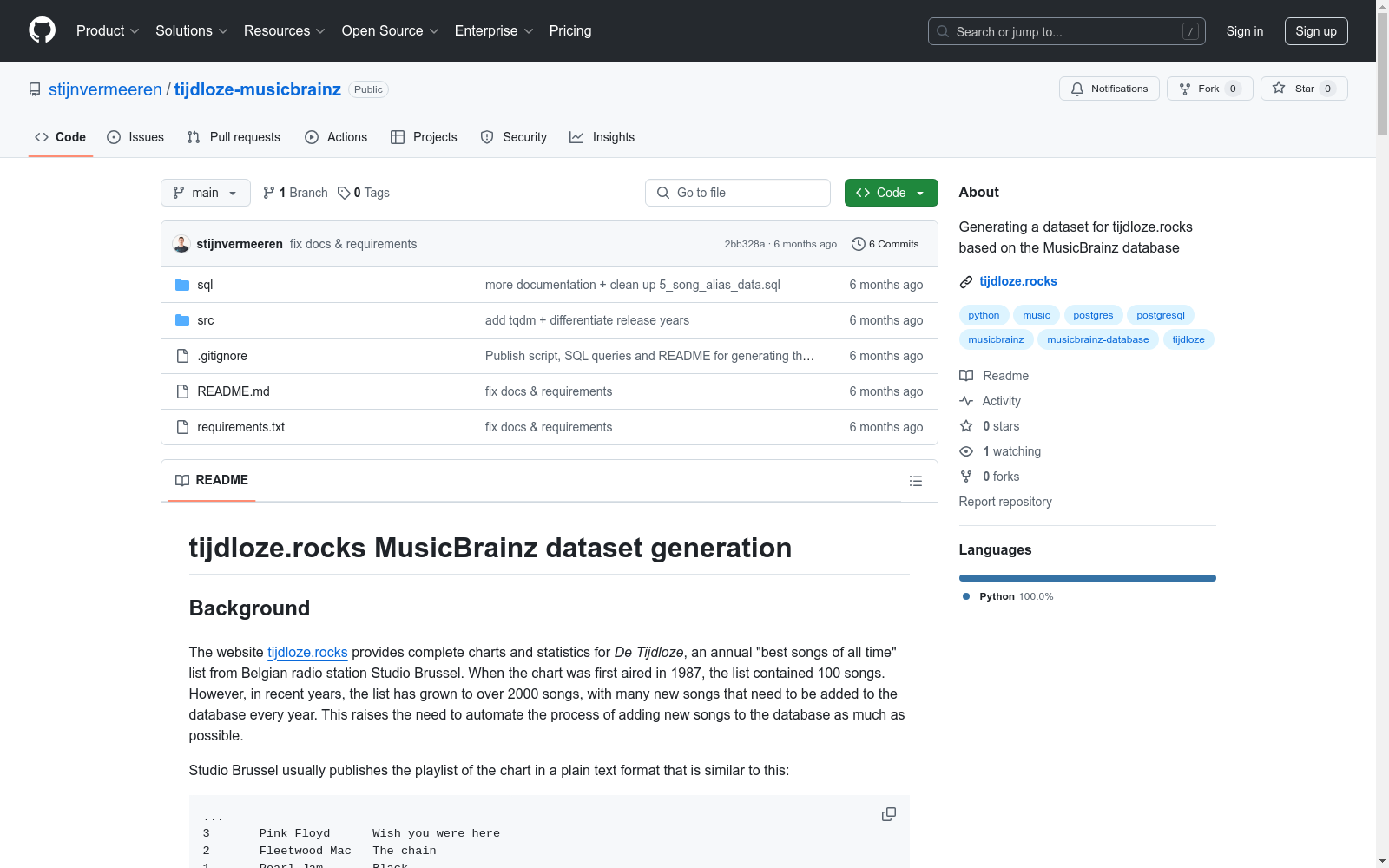Click the python topic tag
Image resolution: width=1389 pixels, height=868 pixels.
tap(984, 315)
